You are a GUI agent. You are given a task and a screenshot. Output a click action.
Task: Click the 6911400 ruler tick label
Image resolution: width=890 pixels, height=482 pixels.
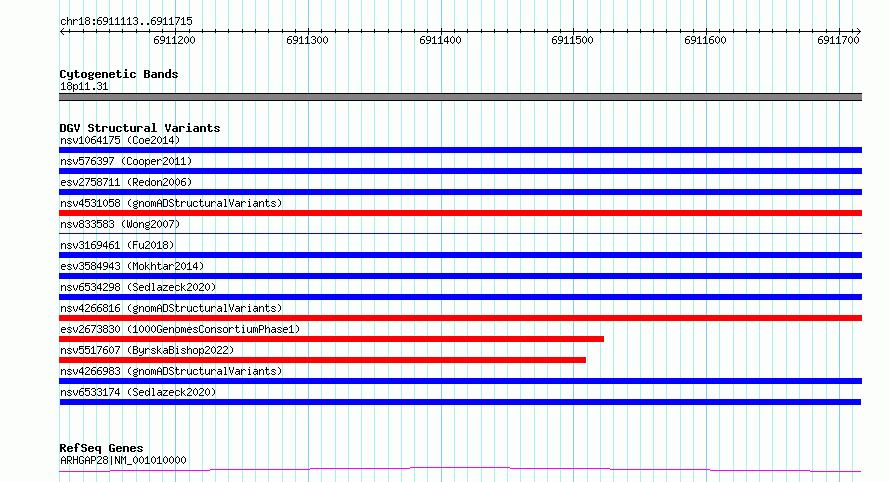pos(440,40)
